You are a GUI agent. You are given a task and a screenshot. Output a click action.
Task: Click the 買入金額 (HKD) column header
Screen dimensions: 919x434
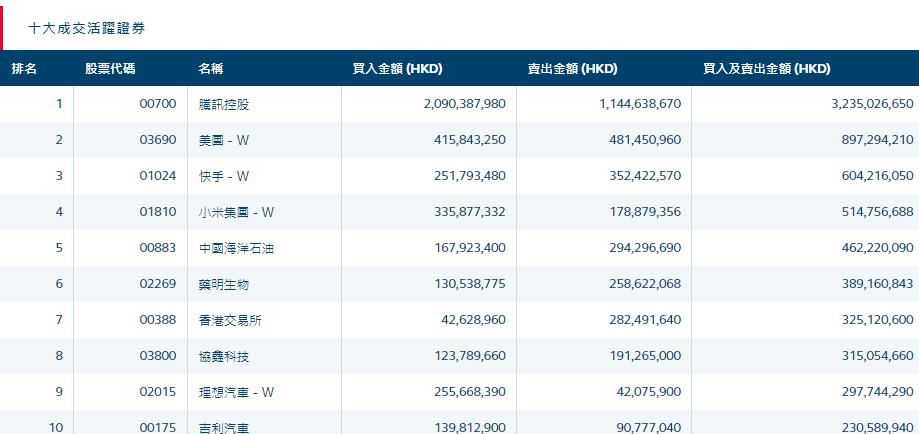tap(397, 69)
